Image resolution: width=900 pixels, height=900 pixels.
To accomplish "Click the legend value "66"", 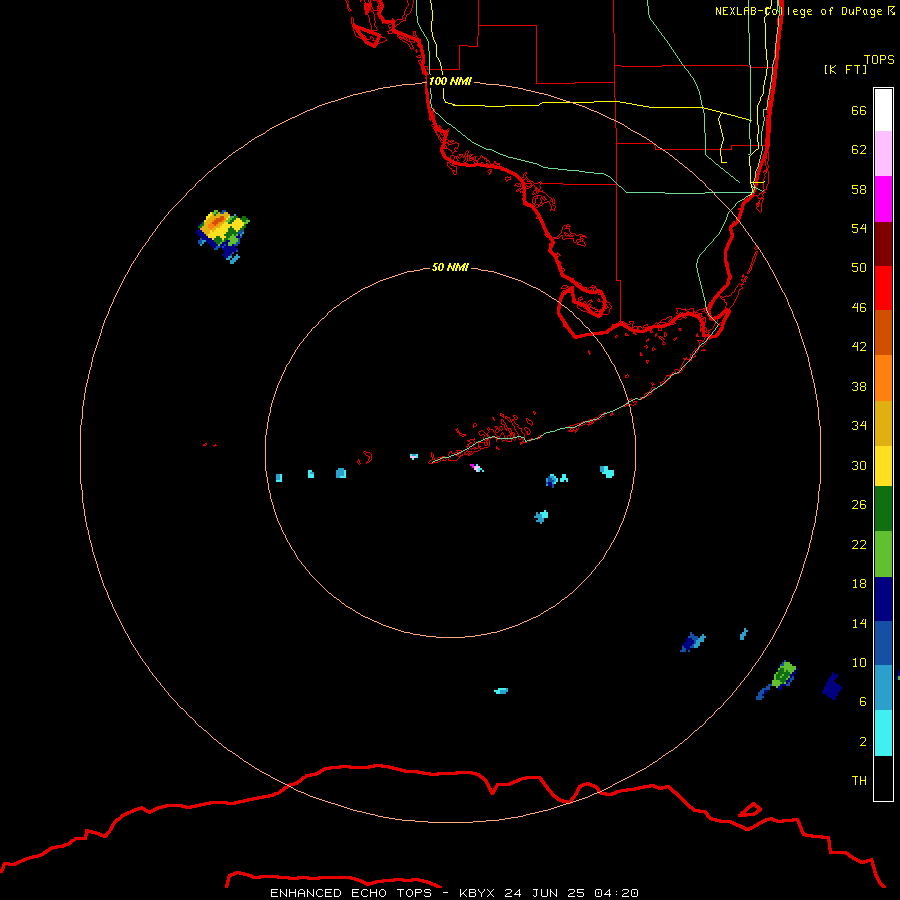I will tap(859, 111).
